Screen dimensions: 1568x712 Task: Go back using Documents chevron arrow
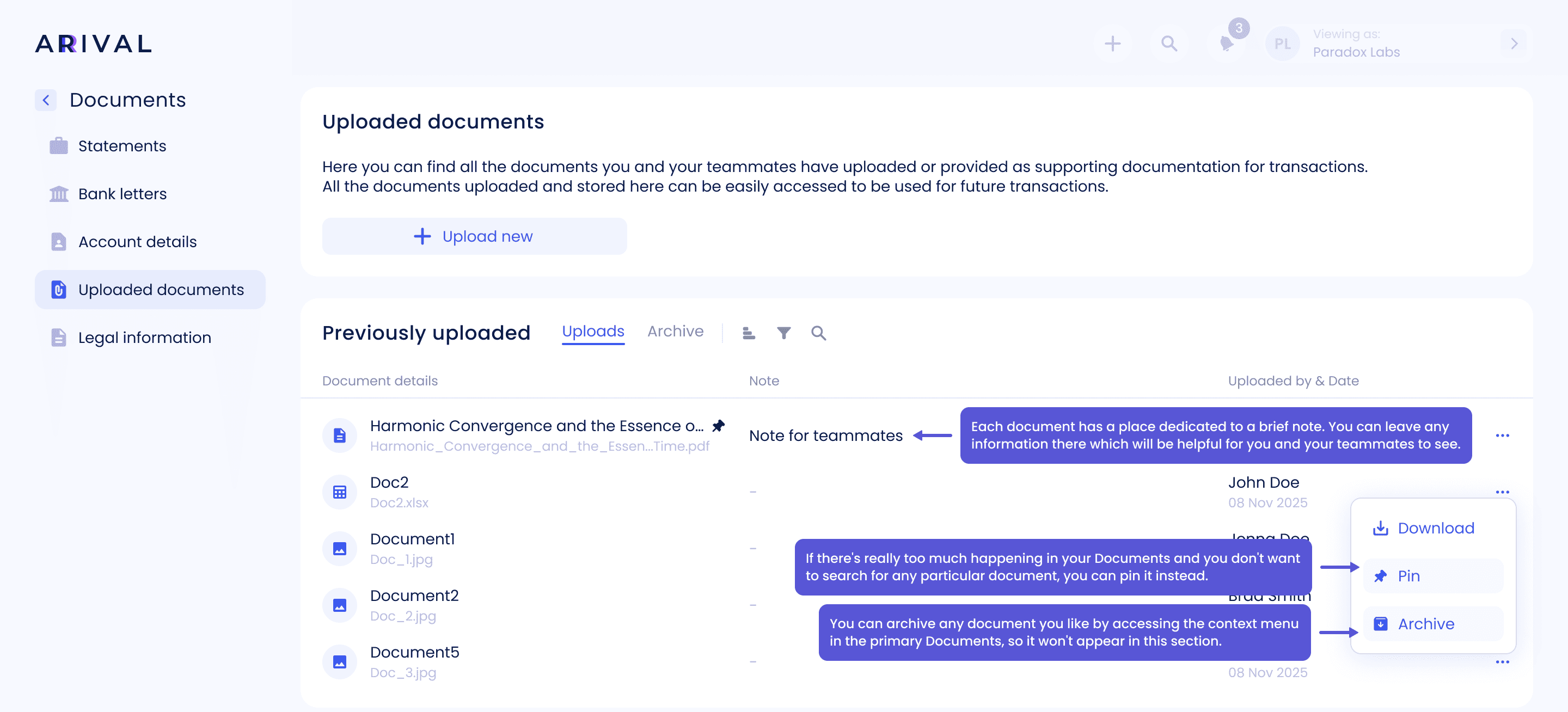coord(46,100)
